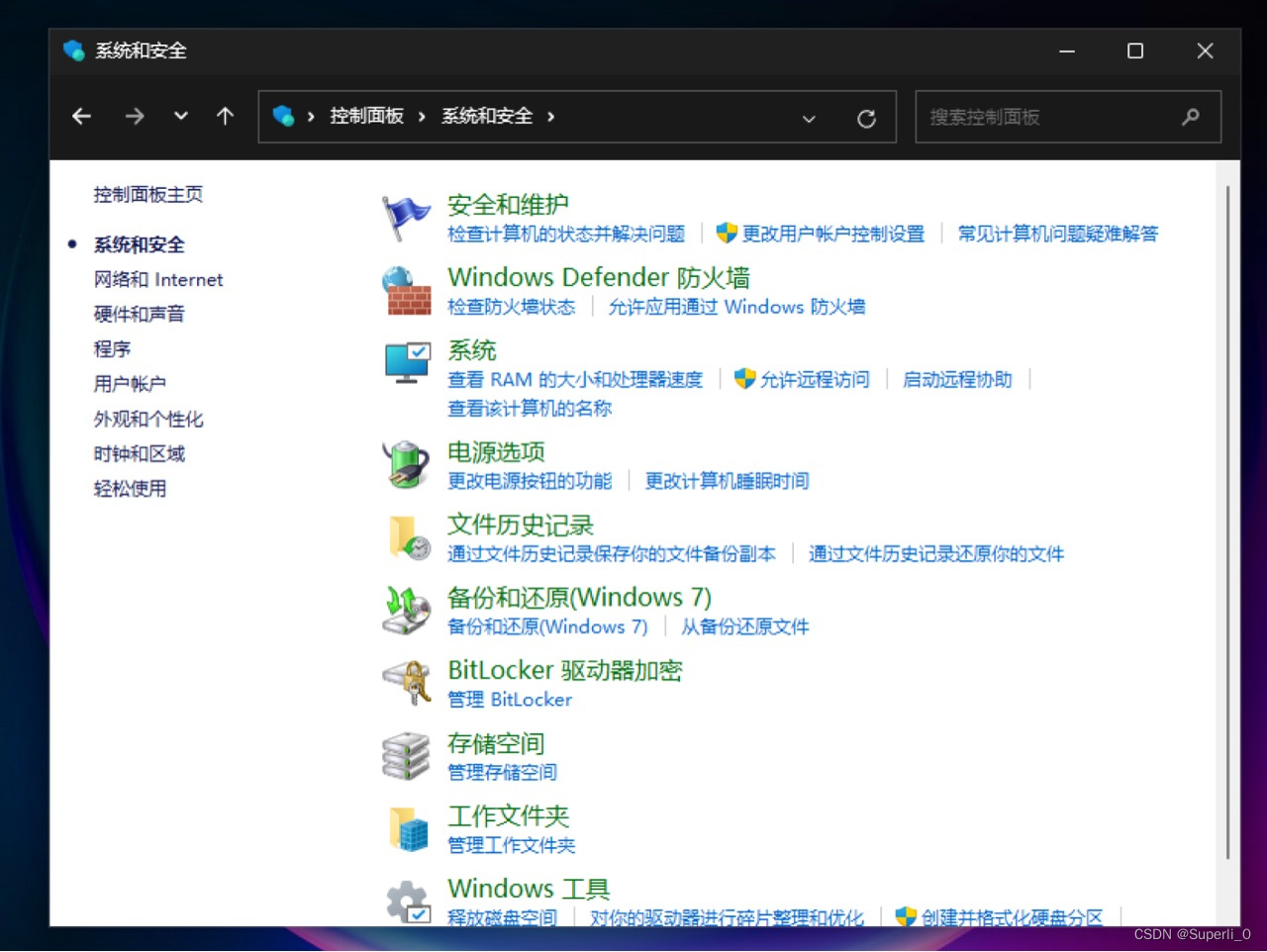Select 控制面板 in the address breadcrumb
Viewport: 1267px width, 952px height.
pyautogui.click(x=366, y=117)
